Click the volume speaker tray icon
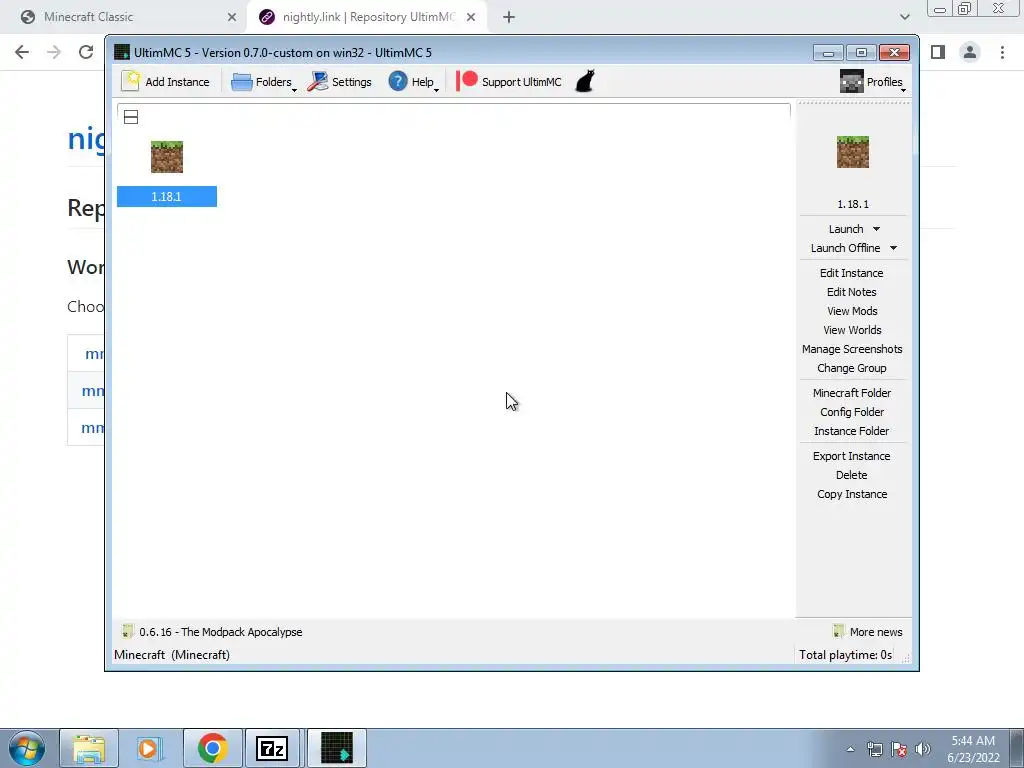The image size is (1024, 768). click(x=923, y=749)
